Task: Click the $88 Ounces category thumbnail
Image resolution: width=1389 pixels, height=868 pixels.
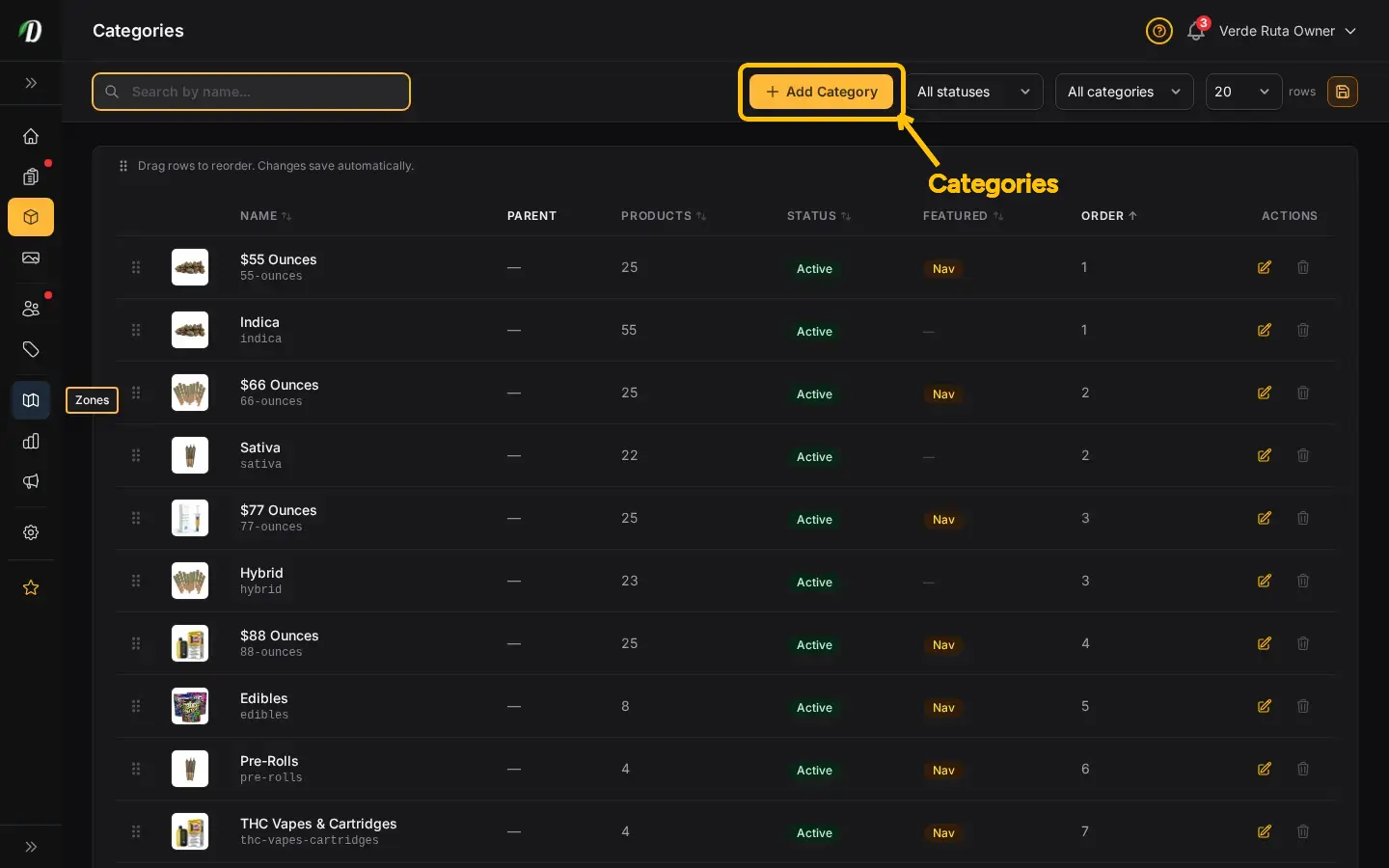Action: (x=190, y=643)
